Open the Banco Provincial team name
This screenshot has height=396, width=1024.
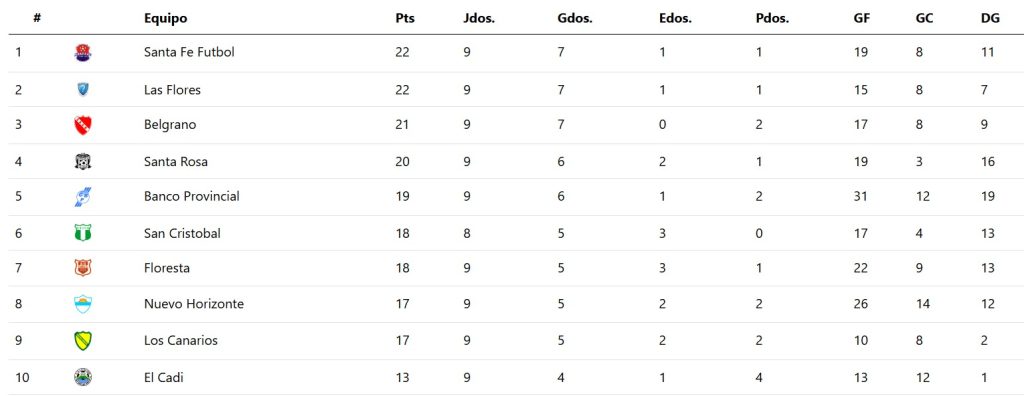(192, 196)
